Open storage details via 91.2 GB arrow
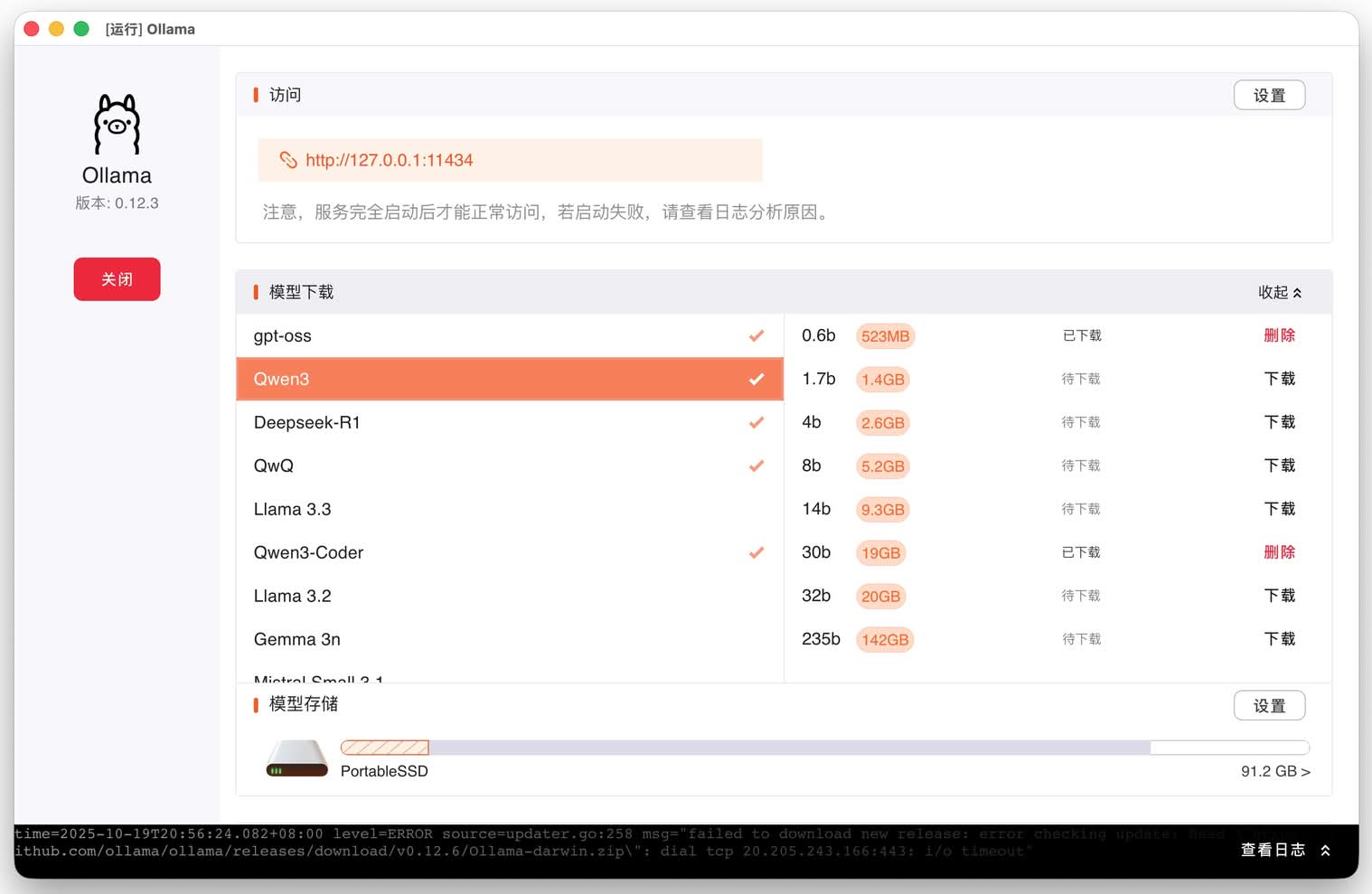 pos(1275,771)
